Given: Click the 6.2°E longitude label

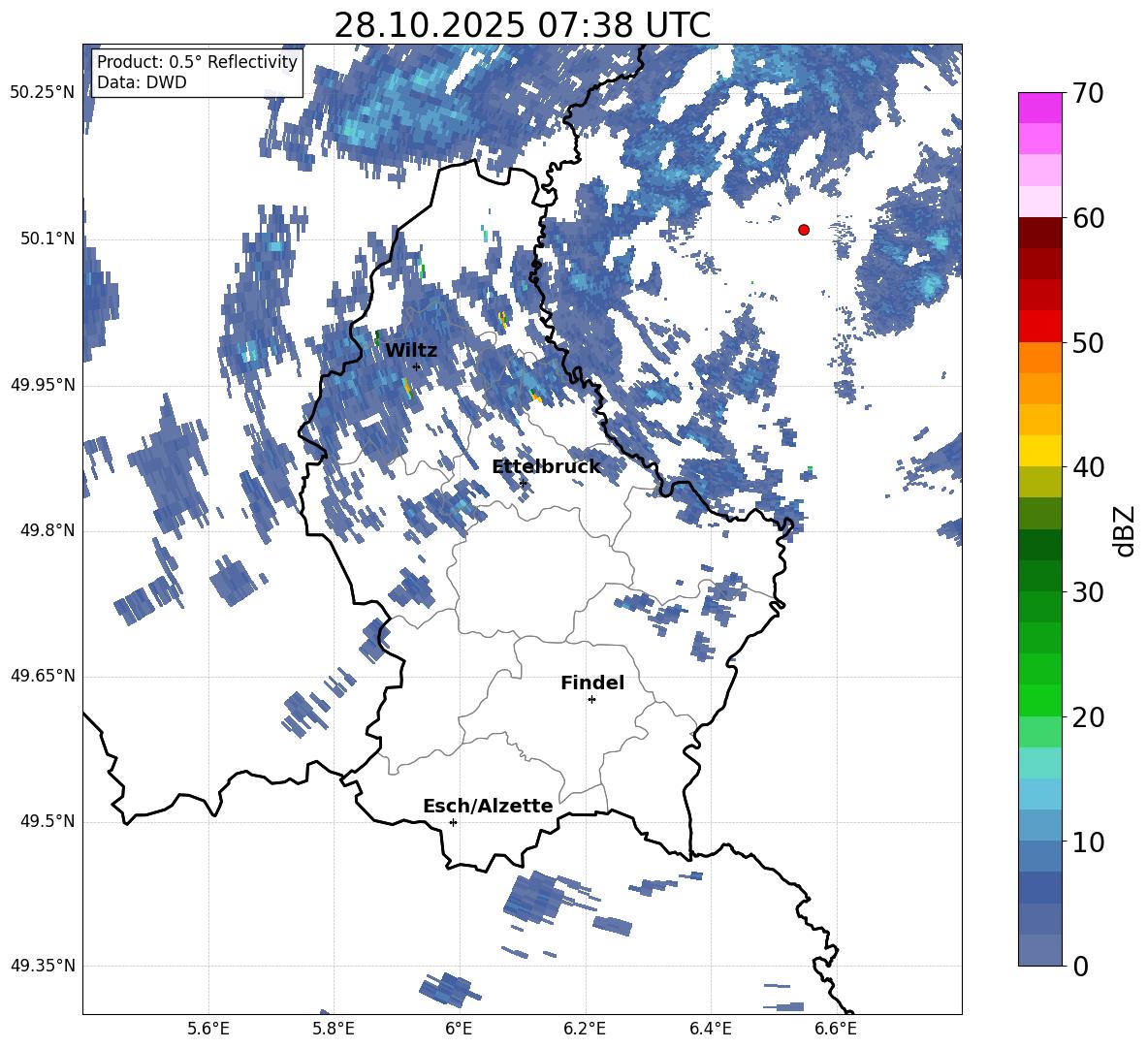Looking at the screenshot, I should pyautogui.click(x=585, y=1029).
